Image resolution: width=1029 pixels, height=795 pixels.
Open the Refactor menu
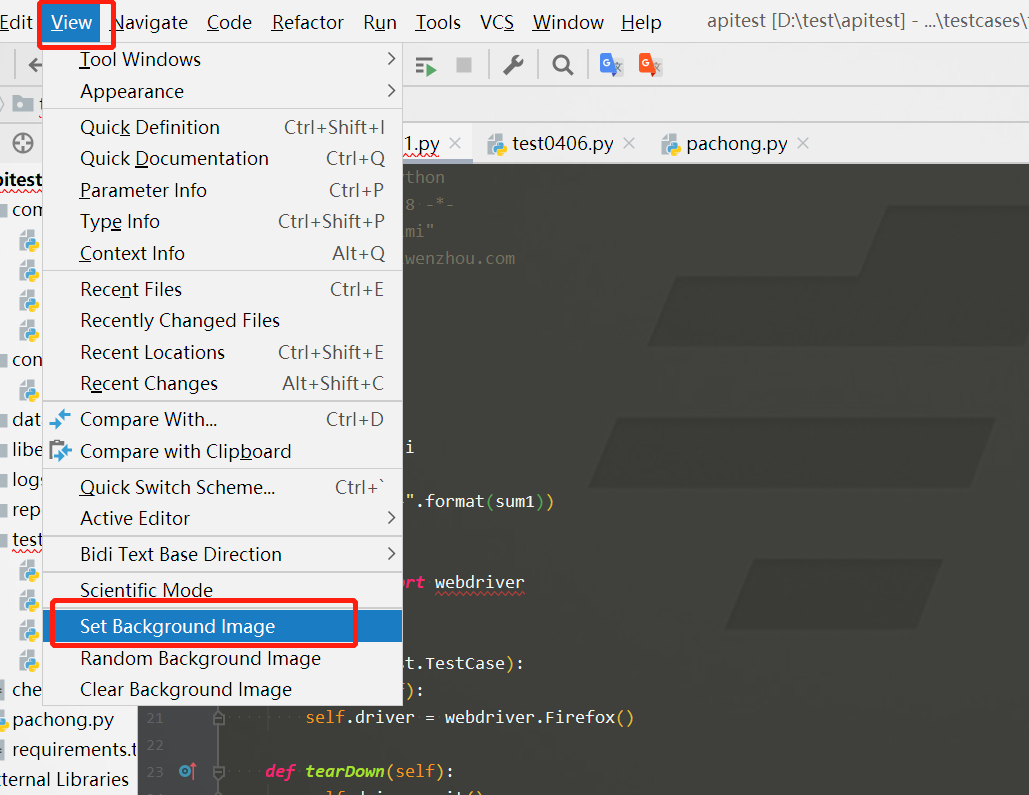coord(307,21)
